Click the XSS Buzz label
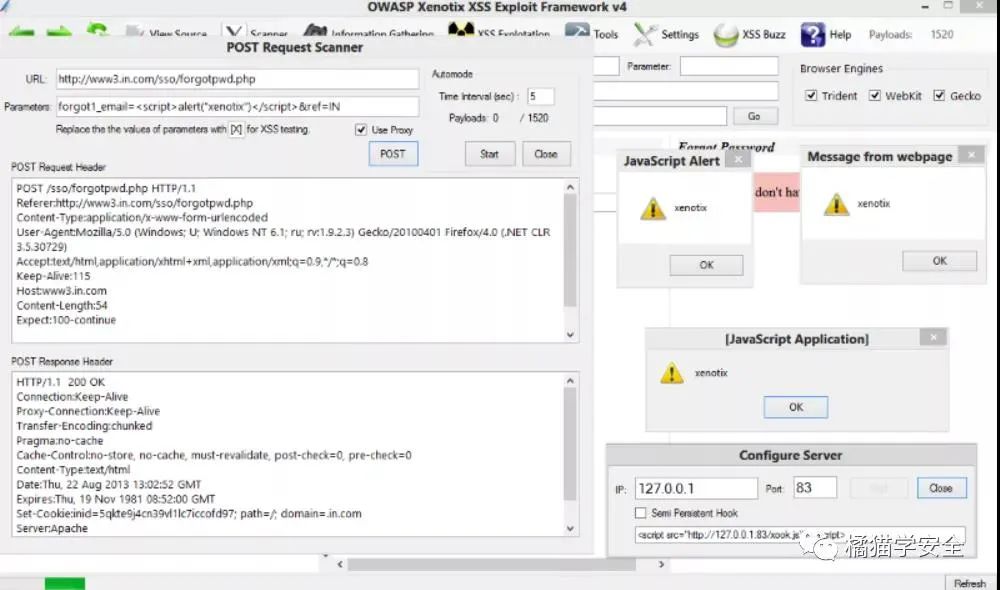The height and width of the screenshot is (590, 1000). pyautogui.click(x=763, y=34)
